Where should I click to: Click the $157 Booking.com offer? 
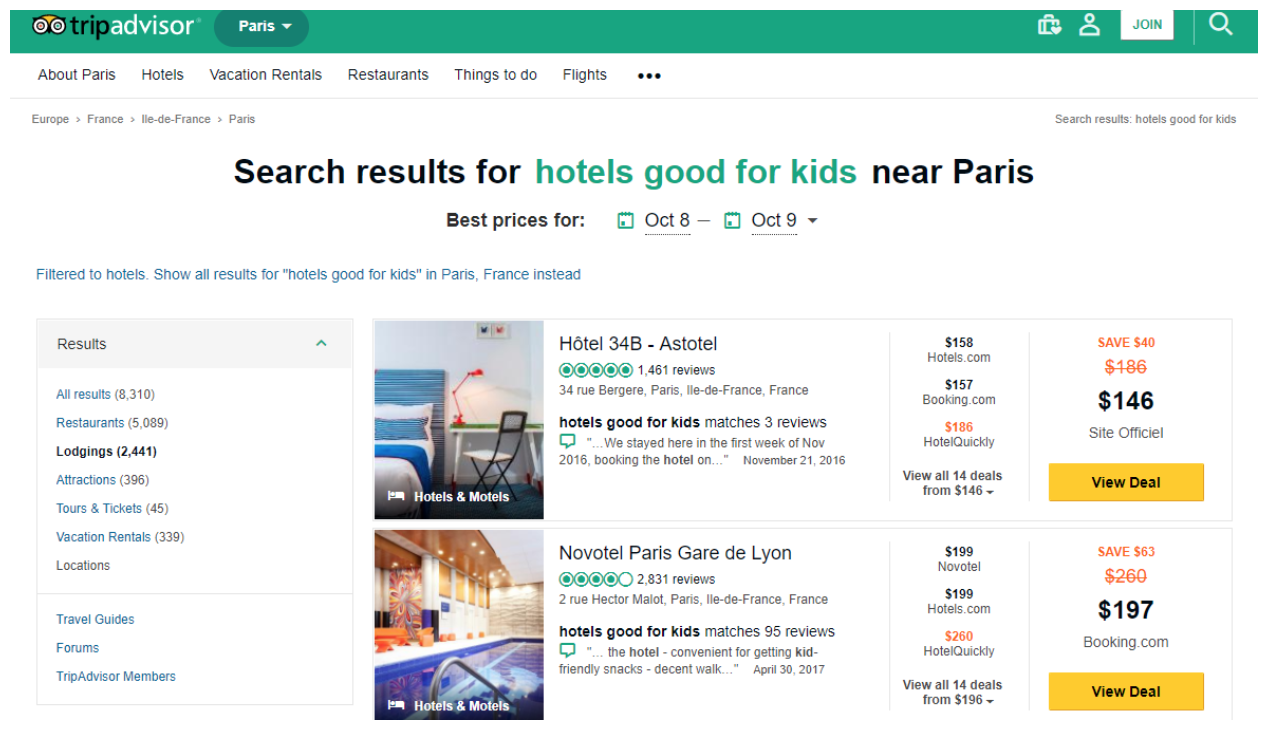(959, 392)
